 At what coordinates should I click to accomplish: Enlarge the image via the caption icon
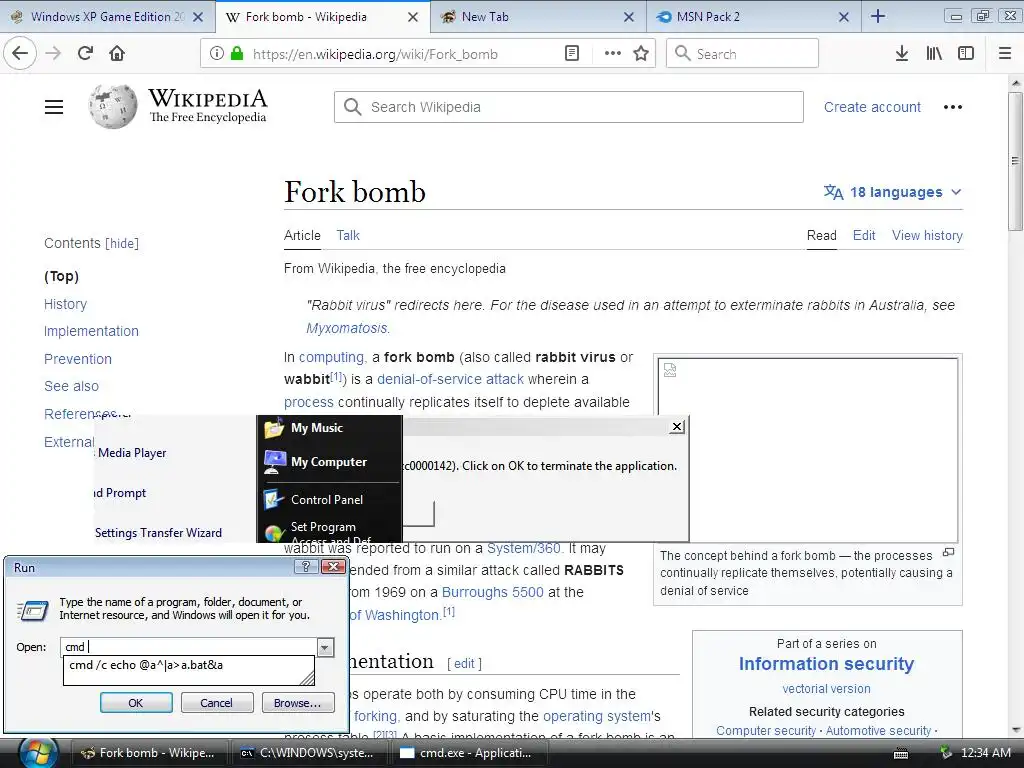coord(948,552)
